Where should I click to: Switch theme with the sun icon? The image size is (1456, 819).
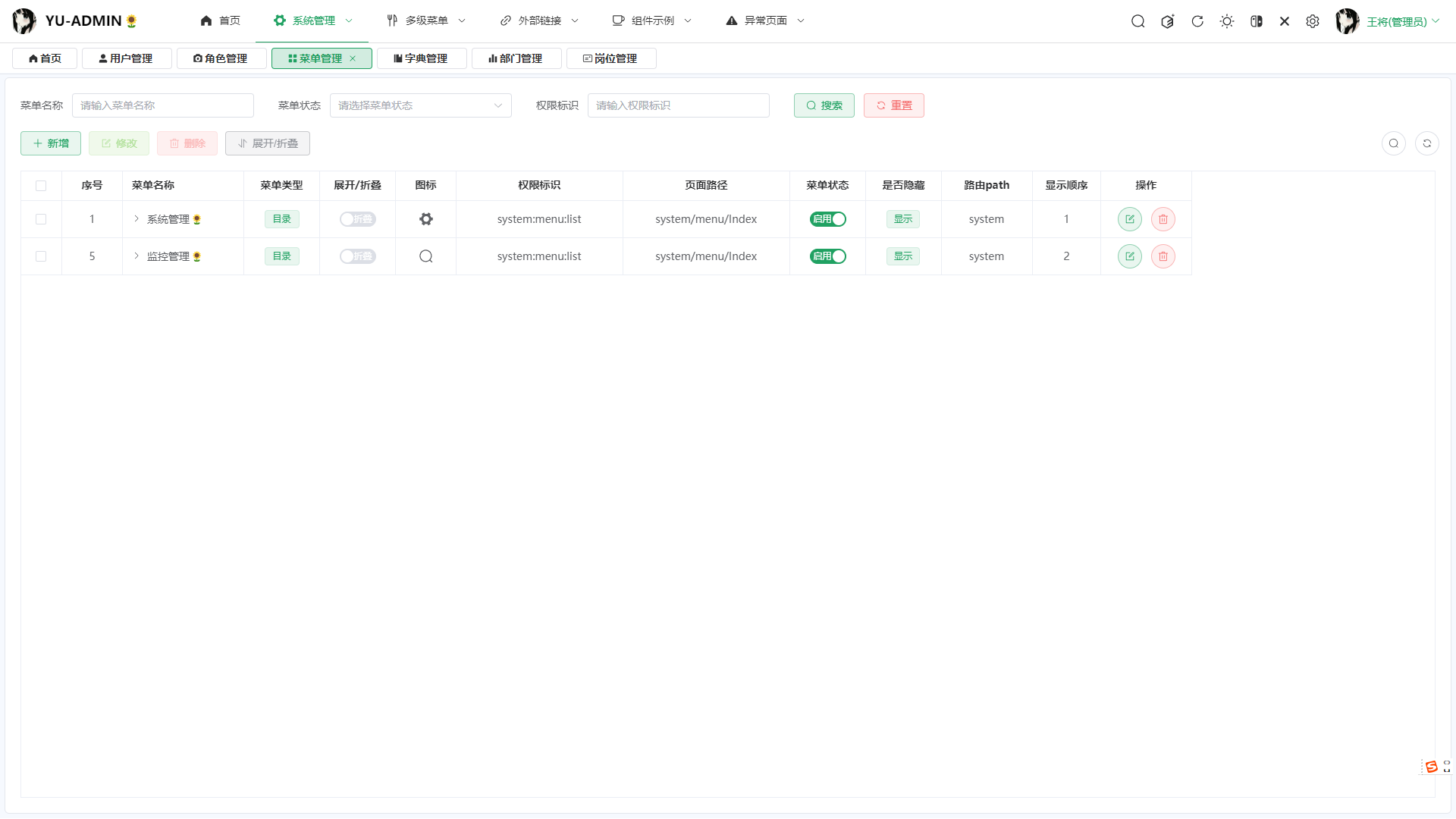click(x=1226, y=20)
